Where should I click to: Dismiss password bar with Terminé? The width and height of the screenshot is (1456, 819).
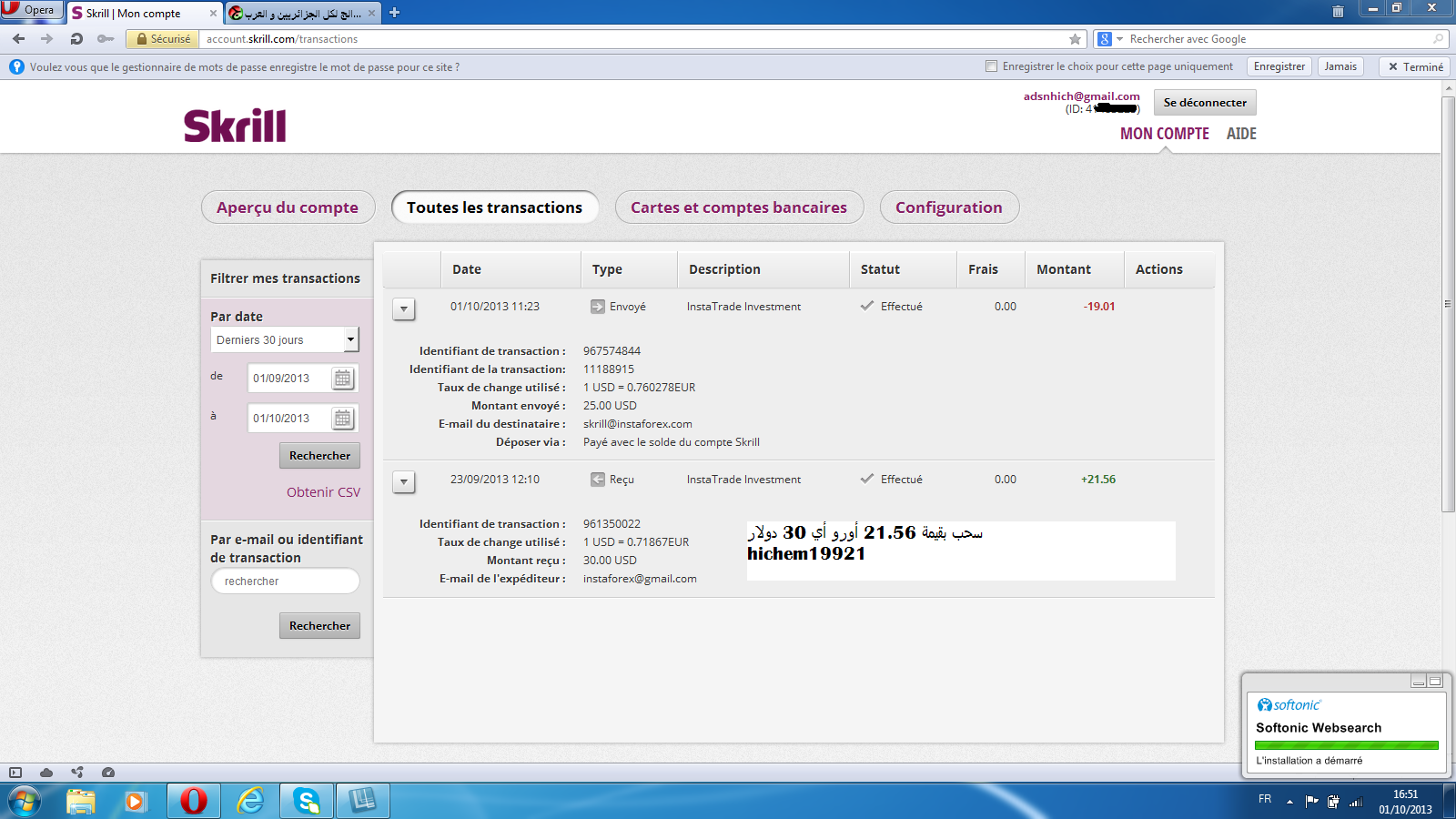pyautogui.click(x=1415, y=66)
